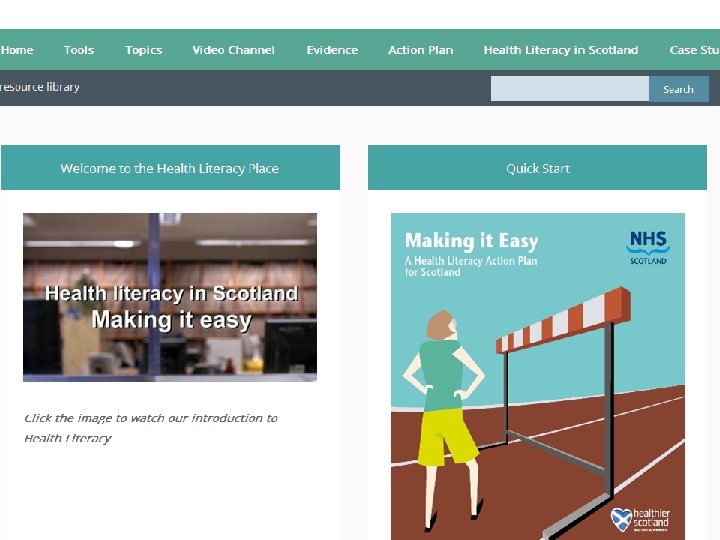Click the Making it Easy title text
720x540 pixels.
pos(471,241)
